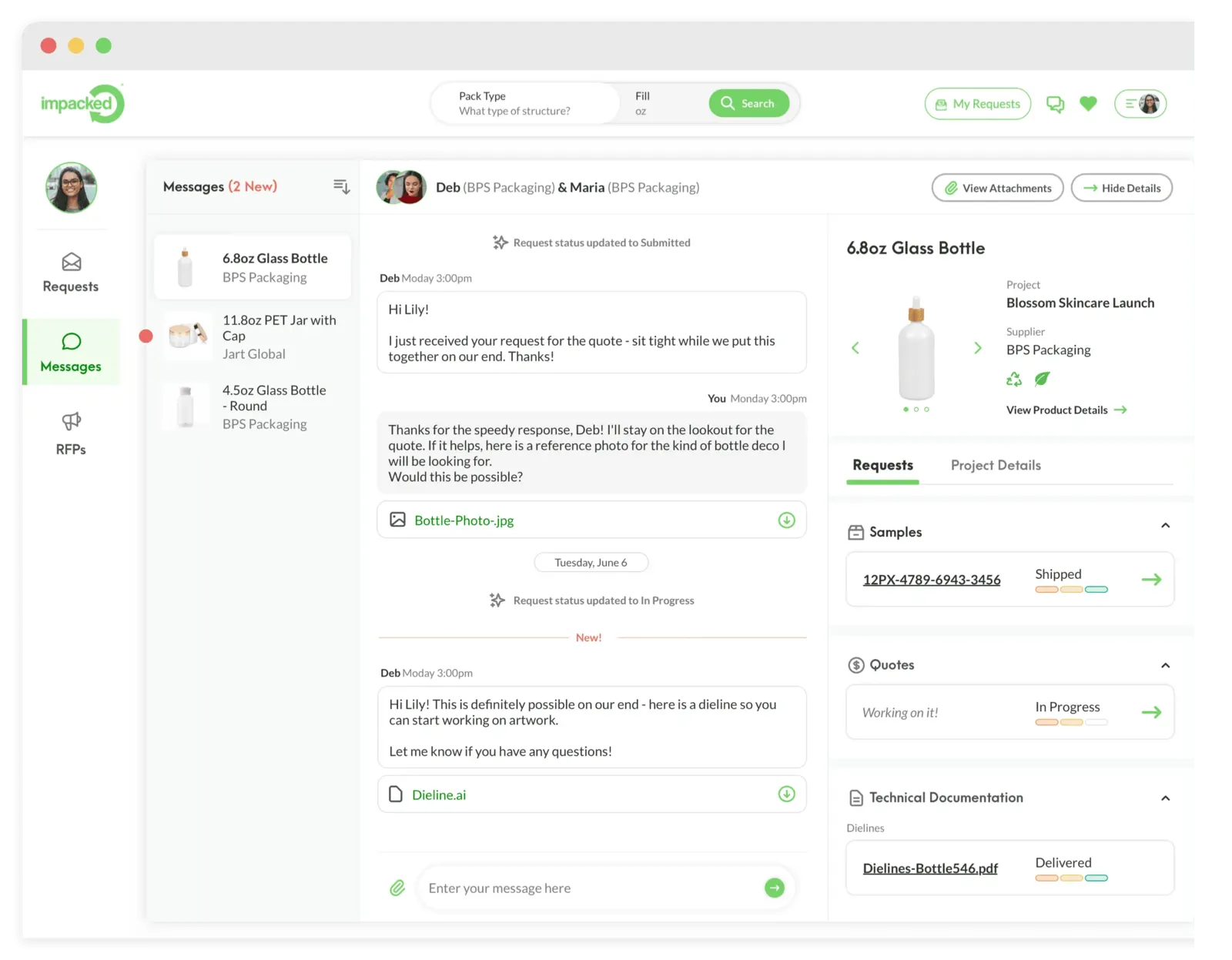
Task: Go to Requests in the sidebar
Action: pos(71,273)
